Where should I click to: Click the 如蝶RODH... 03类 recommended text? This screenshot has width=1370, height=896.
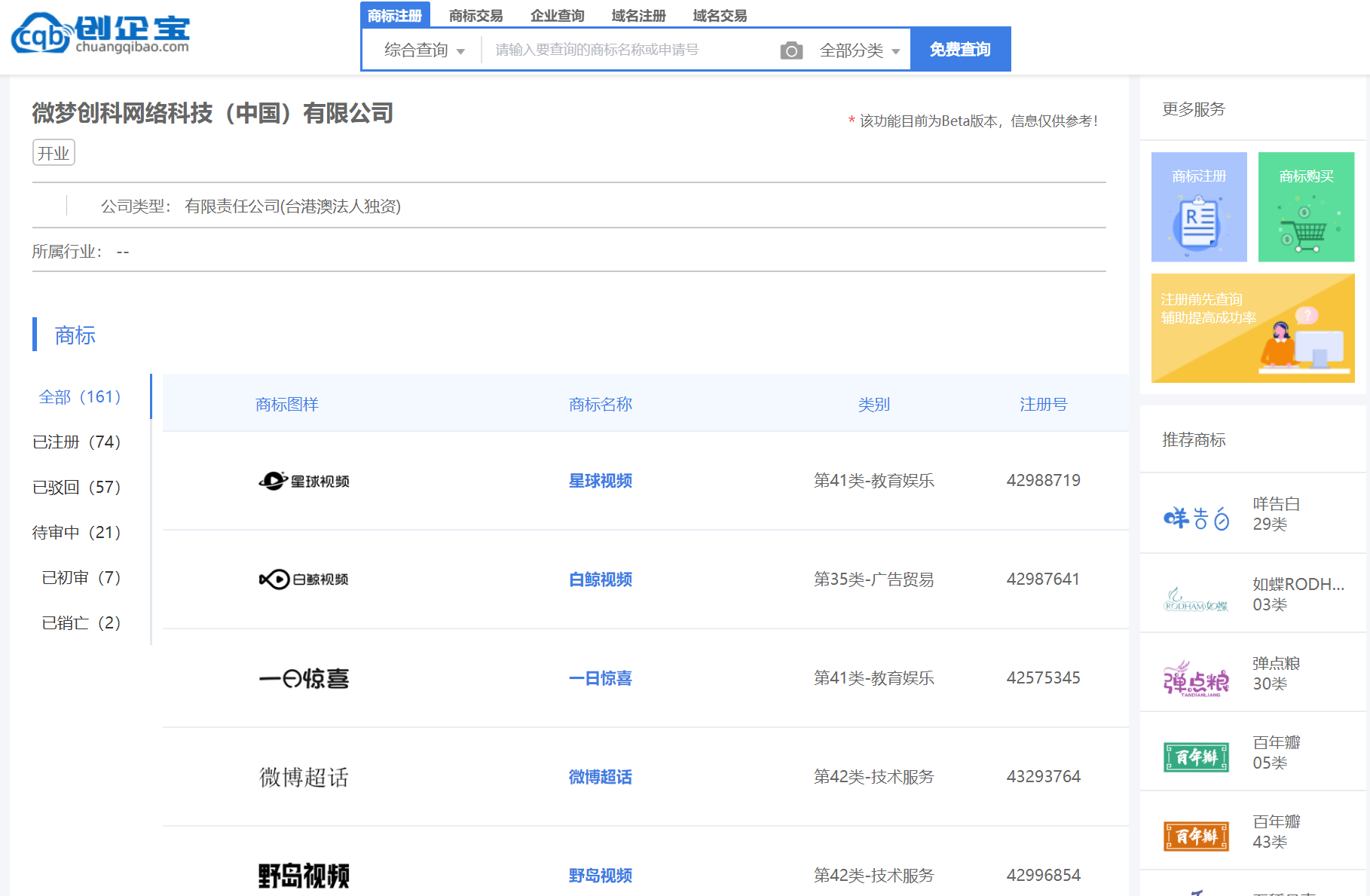coord(1298,594)
